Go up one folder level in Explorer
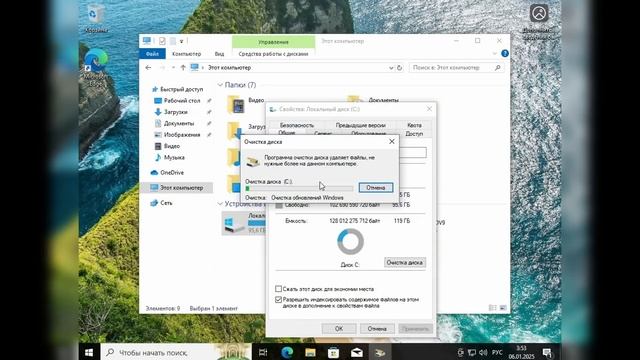 pos(183,68)
